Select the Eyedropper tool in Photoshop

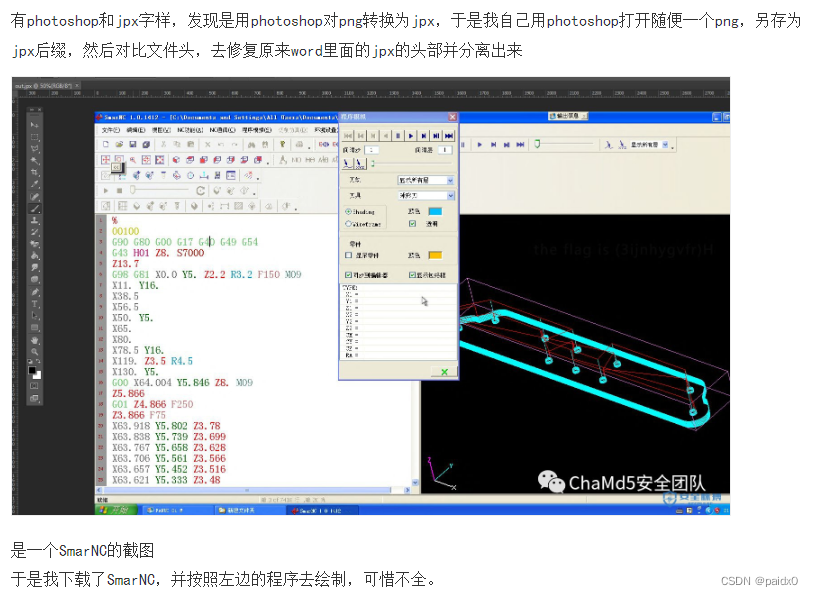click(34, 184)
